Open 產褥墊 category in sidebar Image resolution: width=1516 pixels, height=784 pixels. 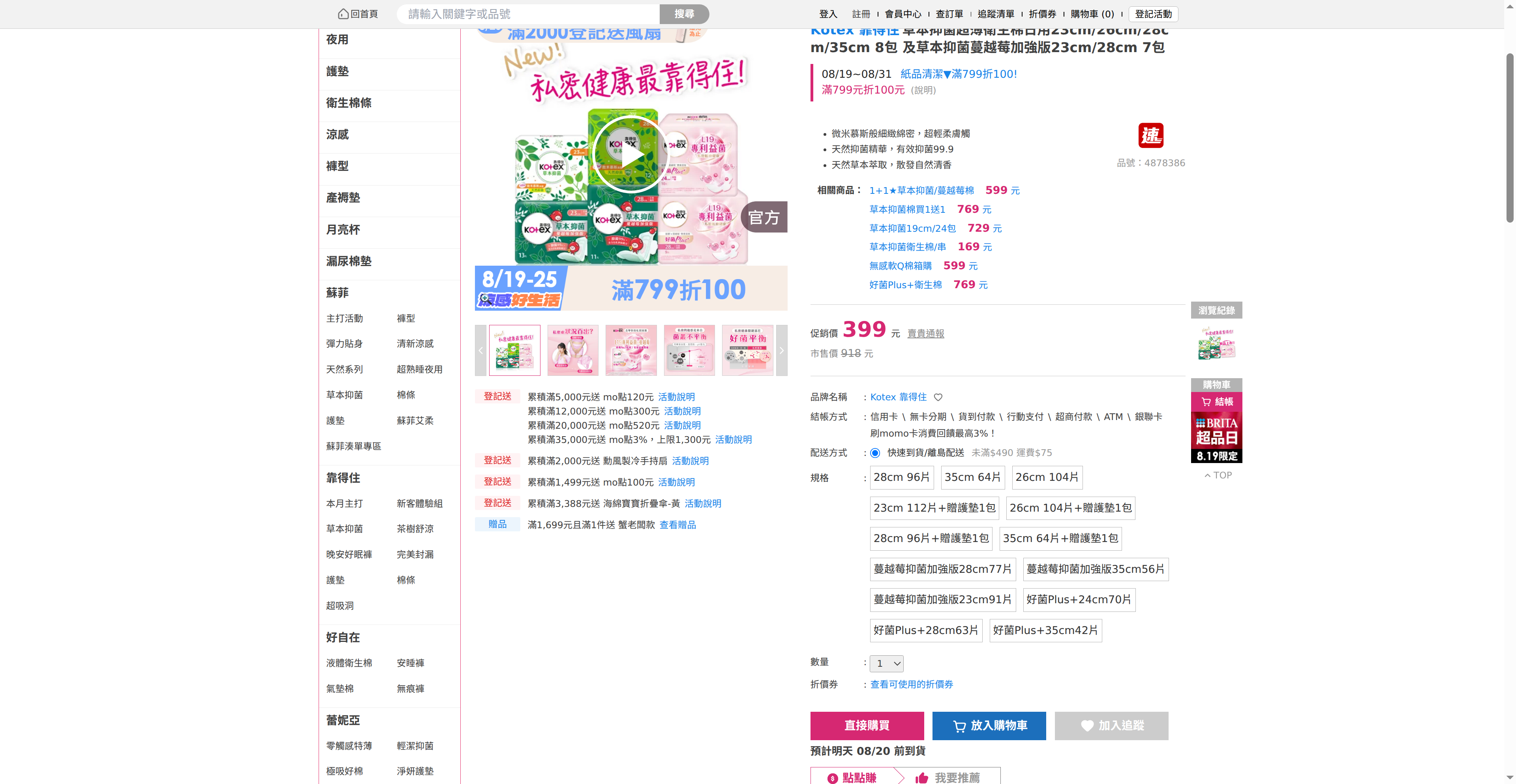[343, 198]
